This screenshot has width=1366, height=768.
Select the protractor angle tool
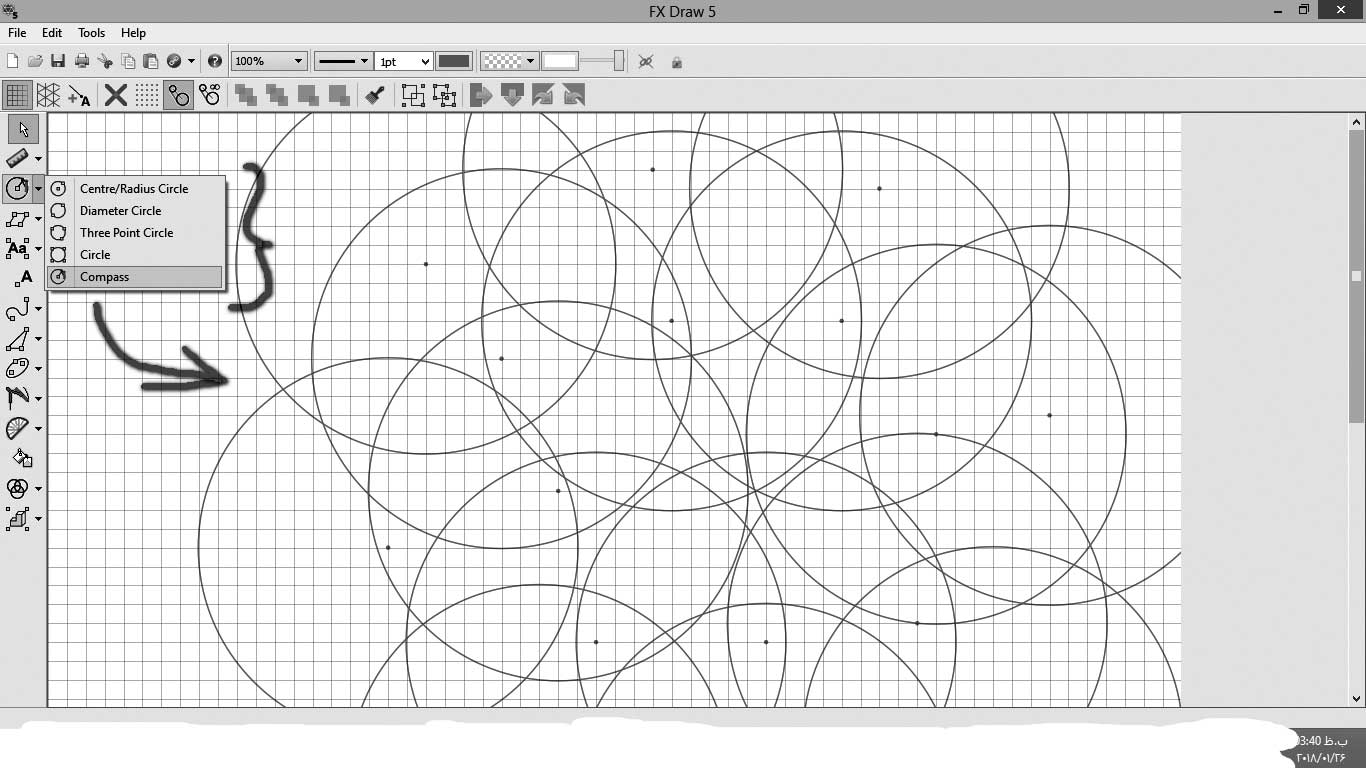(18, 429)
